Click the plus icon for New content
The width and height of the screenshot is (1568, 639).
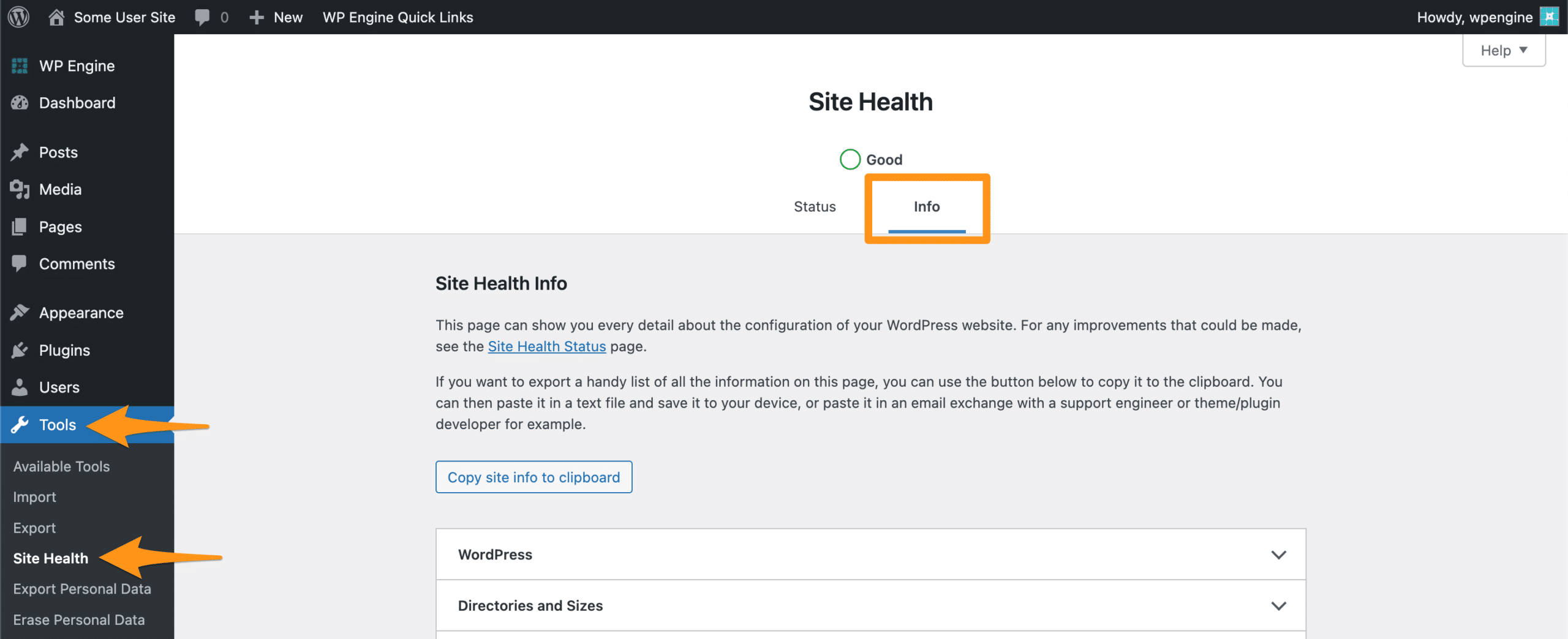(257, 17)
